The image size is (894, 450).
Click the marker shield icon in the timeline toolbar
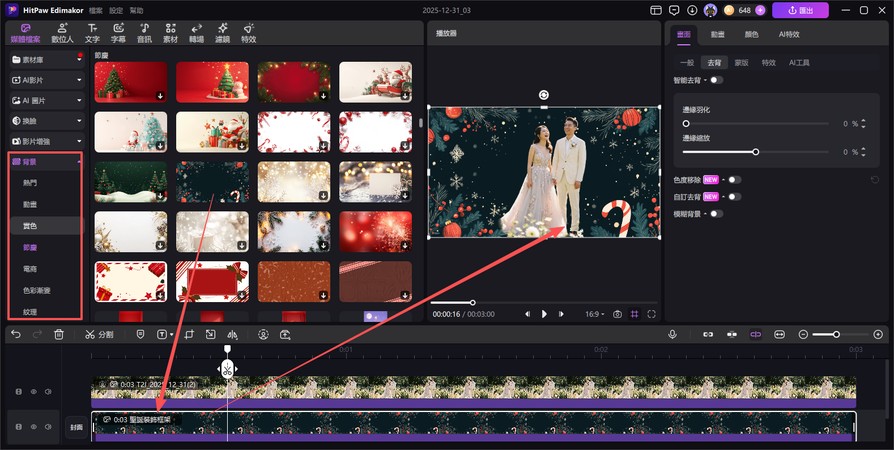coord(140,334)
